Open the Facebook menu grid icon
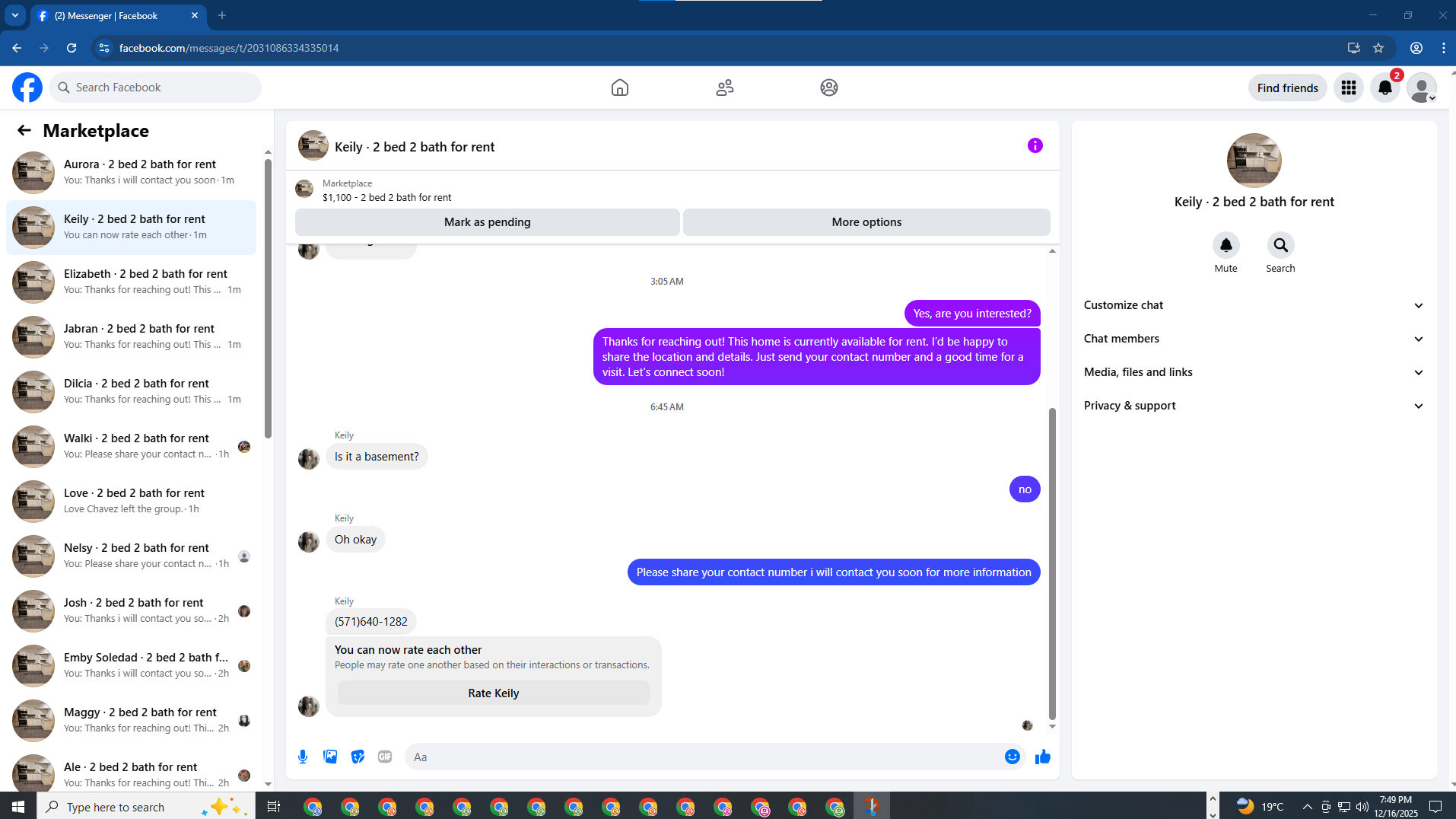The width and height of the screenshot is (1456, 819). 1349,88
